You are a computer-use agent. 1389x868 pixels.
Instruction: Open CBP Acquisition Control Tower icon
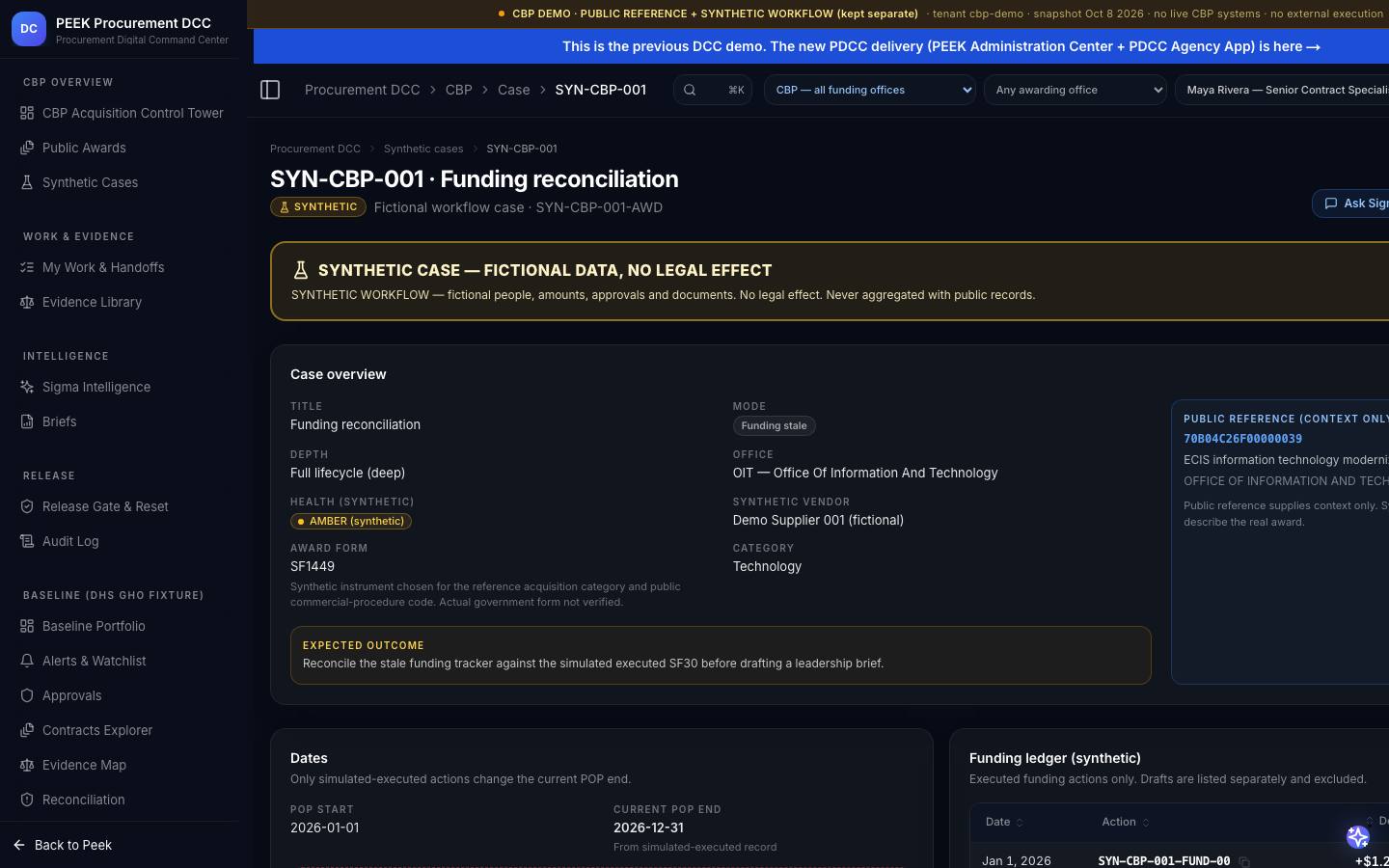point(27,113)
